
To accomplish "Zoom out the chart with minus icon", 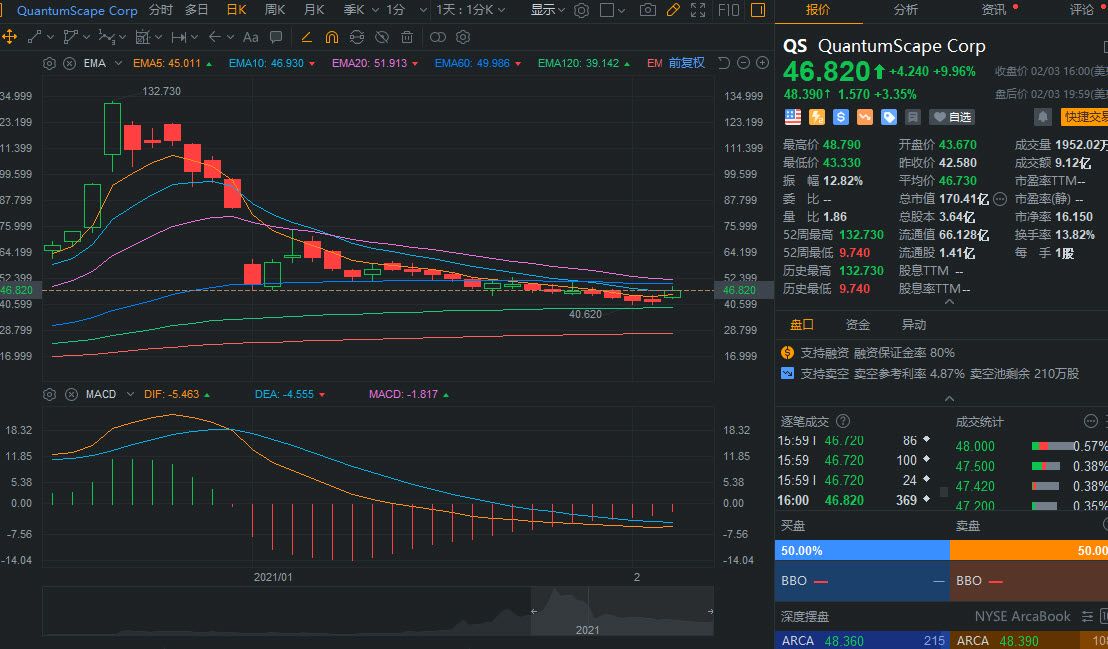I will [743, 63].
